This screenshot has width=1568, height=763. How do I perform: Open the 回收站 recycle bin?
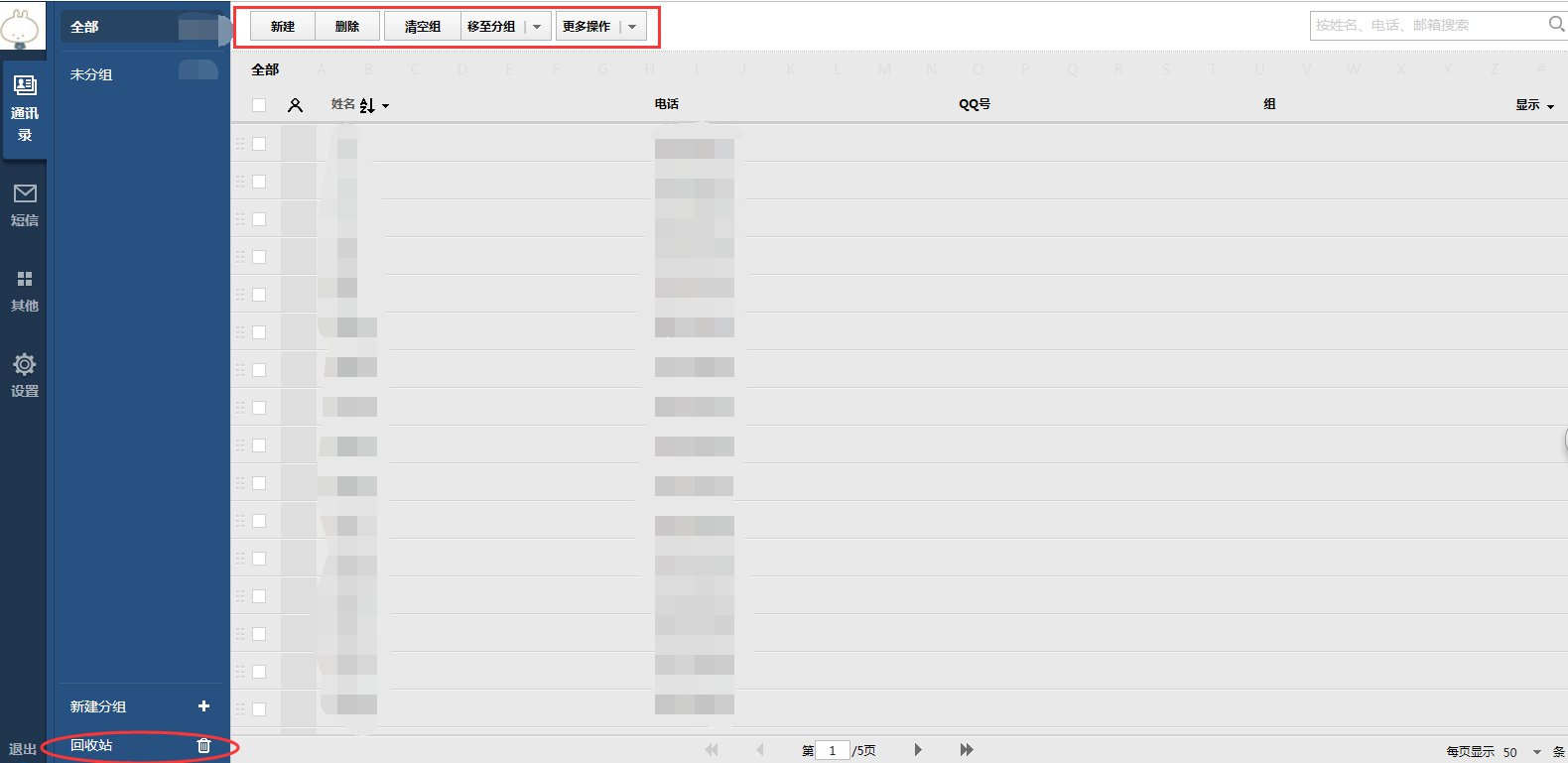coord(91,745)
